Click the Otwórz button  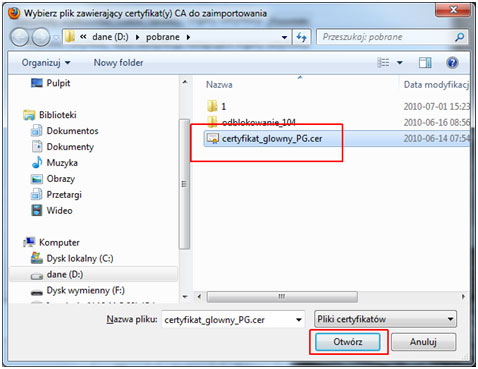point(348,342)
